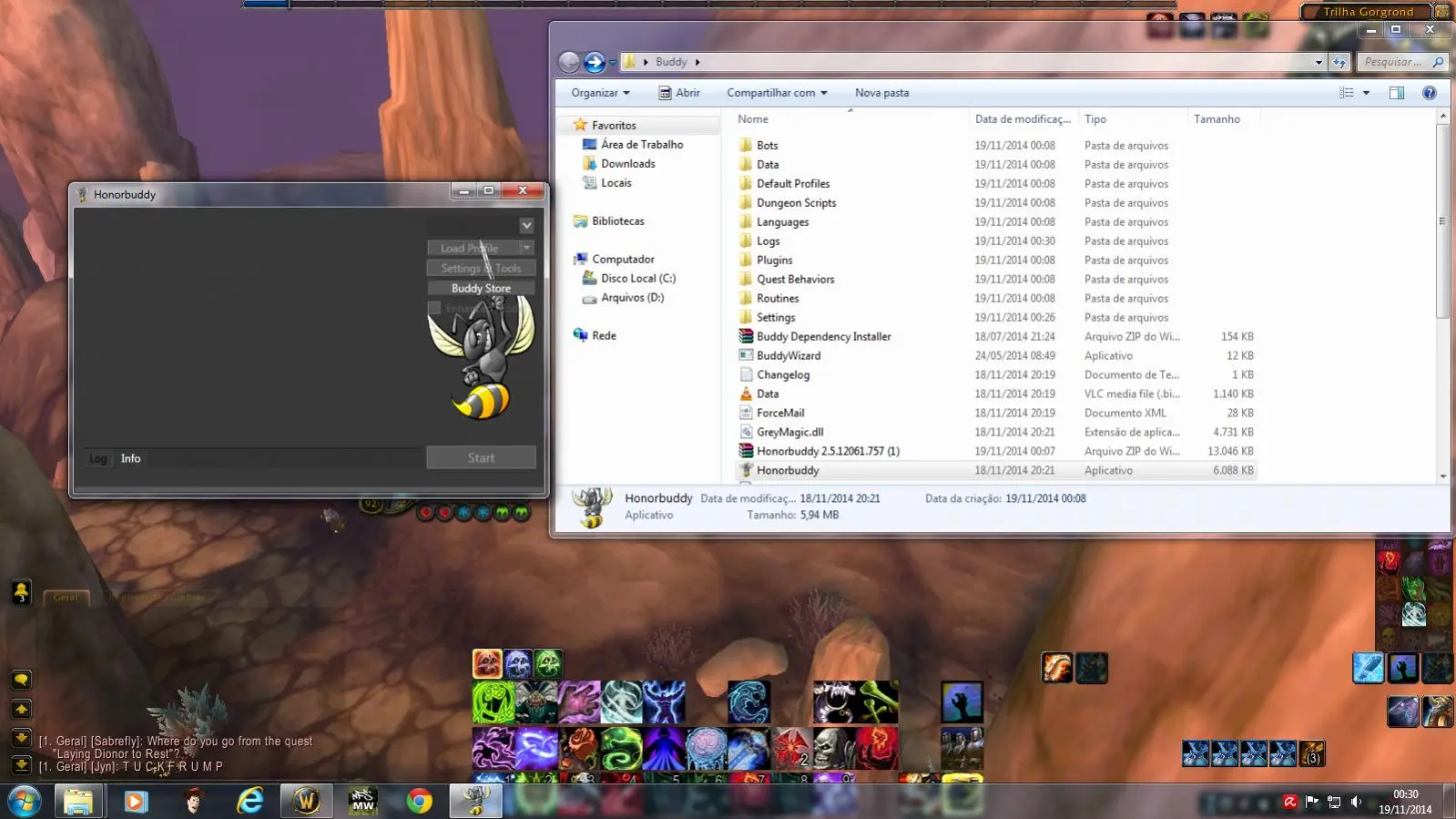Switch to World of Warcraft taskbar button
The image size is (1456, 819).
306,802
